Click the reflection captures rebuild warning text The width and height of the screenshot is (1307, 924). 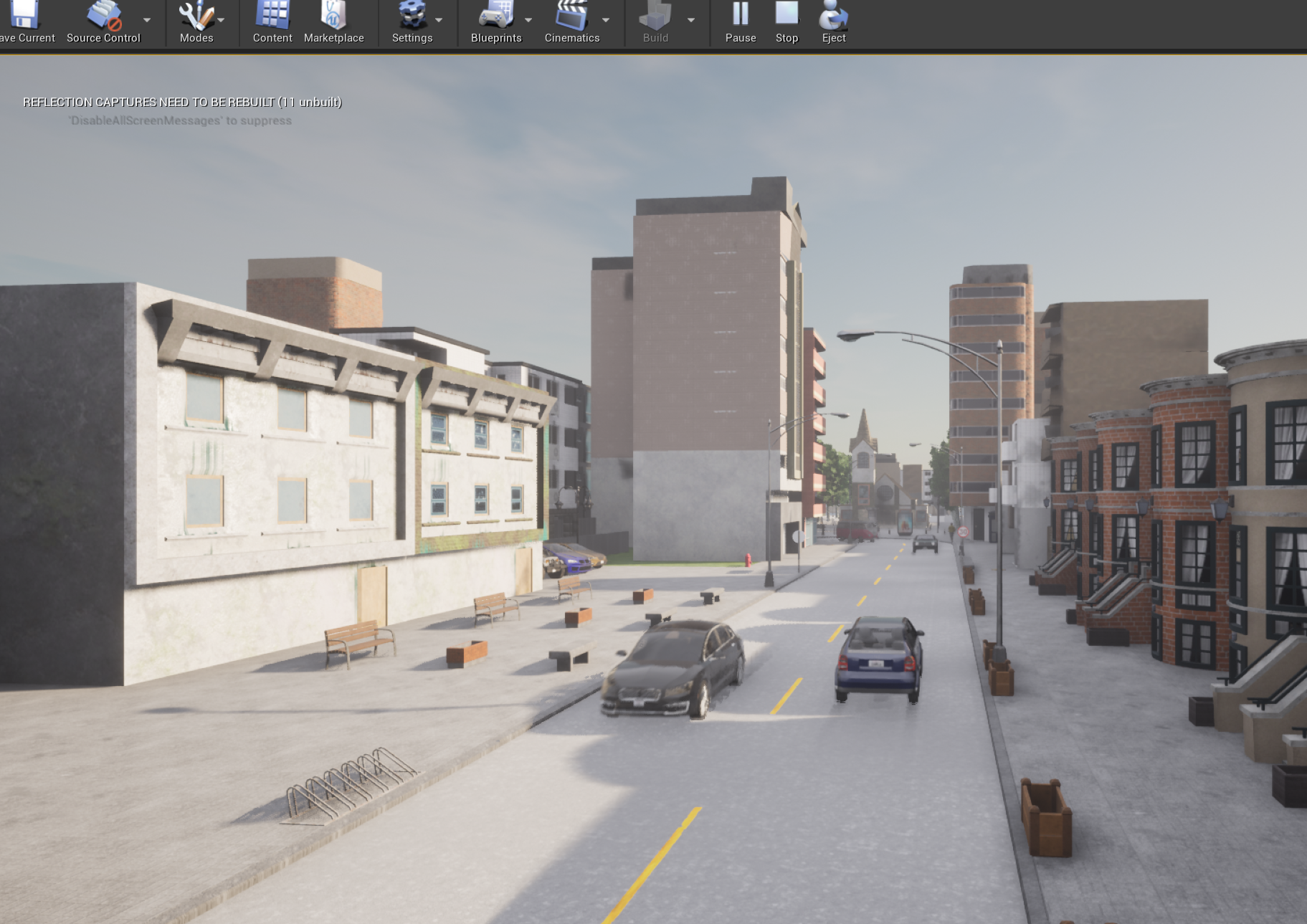[182, 102]
